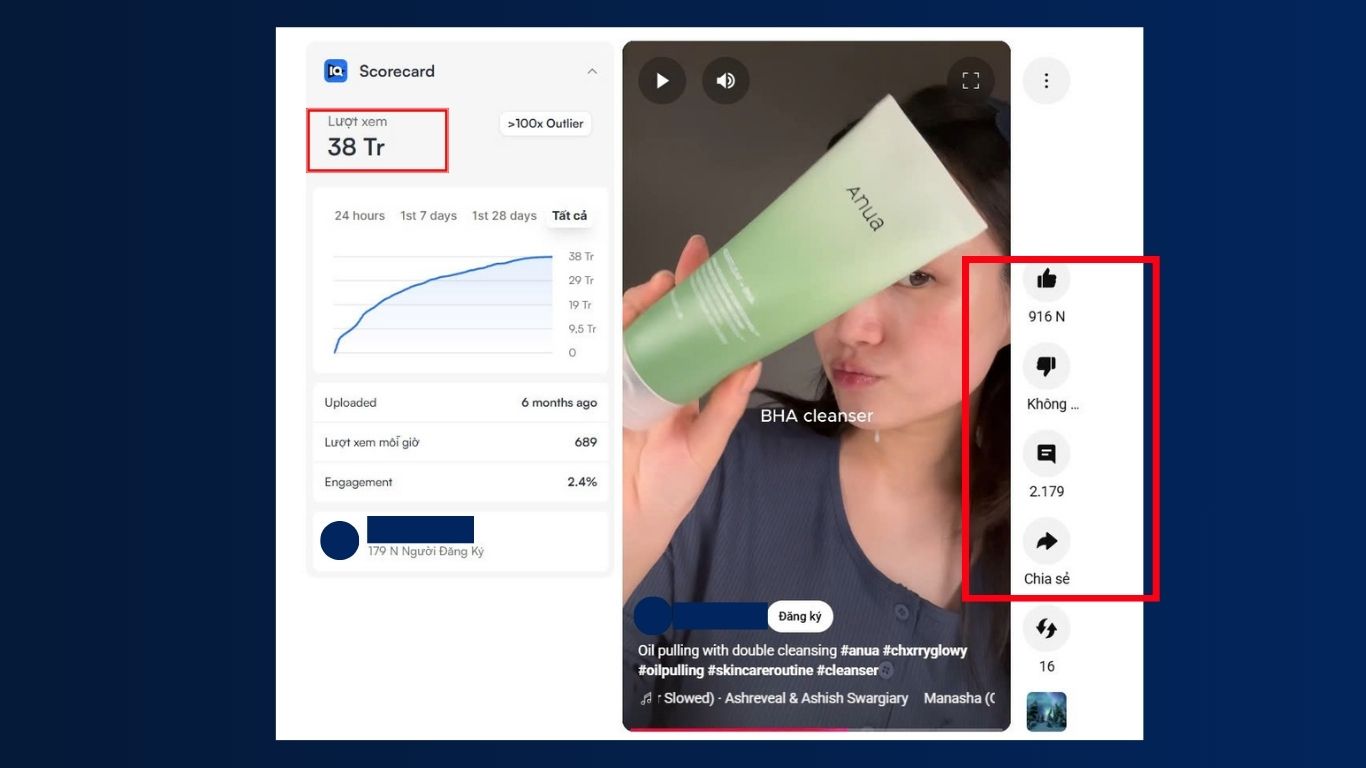1366x768 pixels.
Task: Mute the video sound with speaker icon
Action: tap(726, 81)
